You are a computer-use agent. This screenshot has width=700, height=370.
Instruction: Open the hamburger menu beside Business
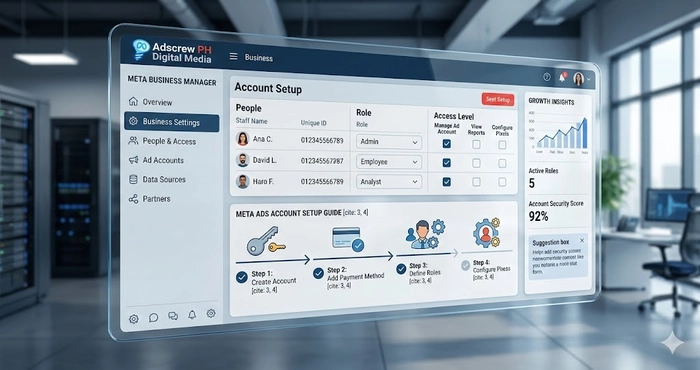coord(233,57)
